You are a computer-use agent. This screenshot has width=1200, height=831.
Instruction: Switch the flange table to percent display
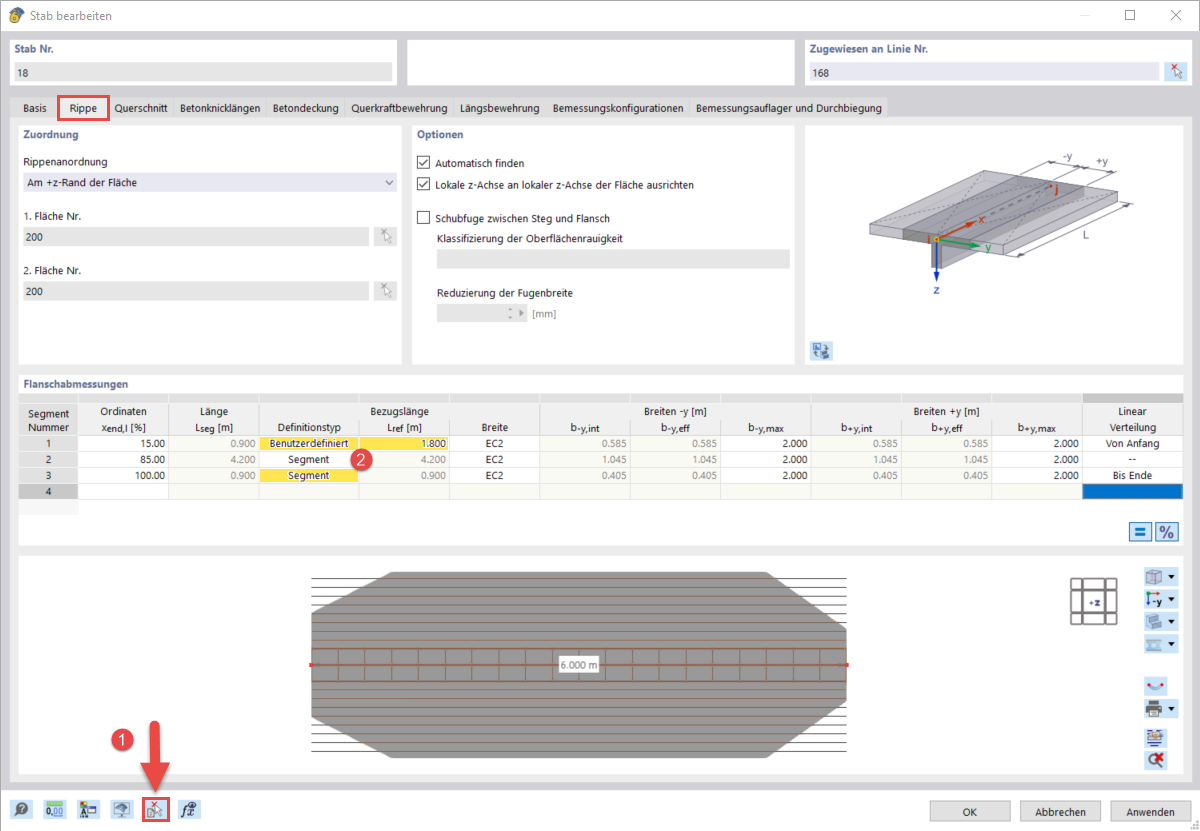(x=1166, y=531)
